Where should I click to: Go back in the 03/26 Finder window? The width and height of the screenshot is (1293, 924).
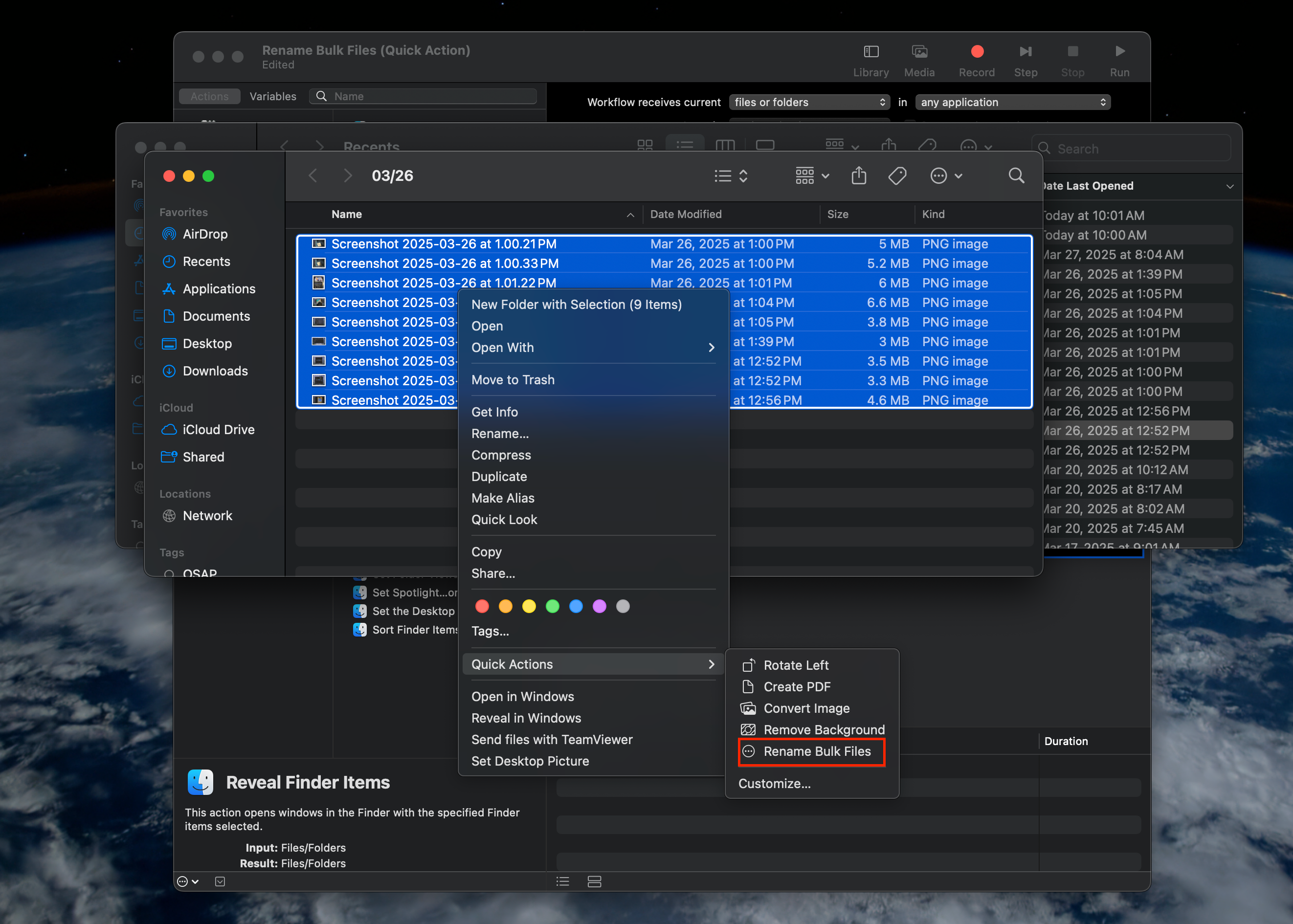[312, 176]
